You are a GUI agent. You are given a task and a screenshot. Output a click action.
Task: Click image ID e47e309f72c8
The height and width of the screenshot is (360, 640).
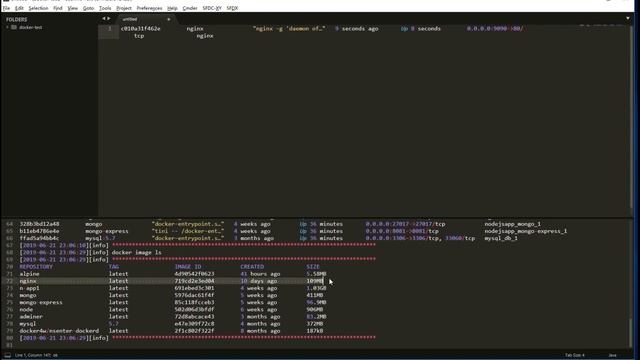(x=194, y=324)
